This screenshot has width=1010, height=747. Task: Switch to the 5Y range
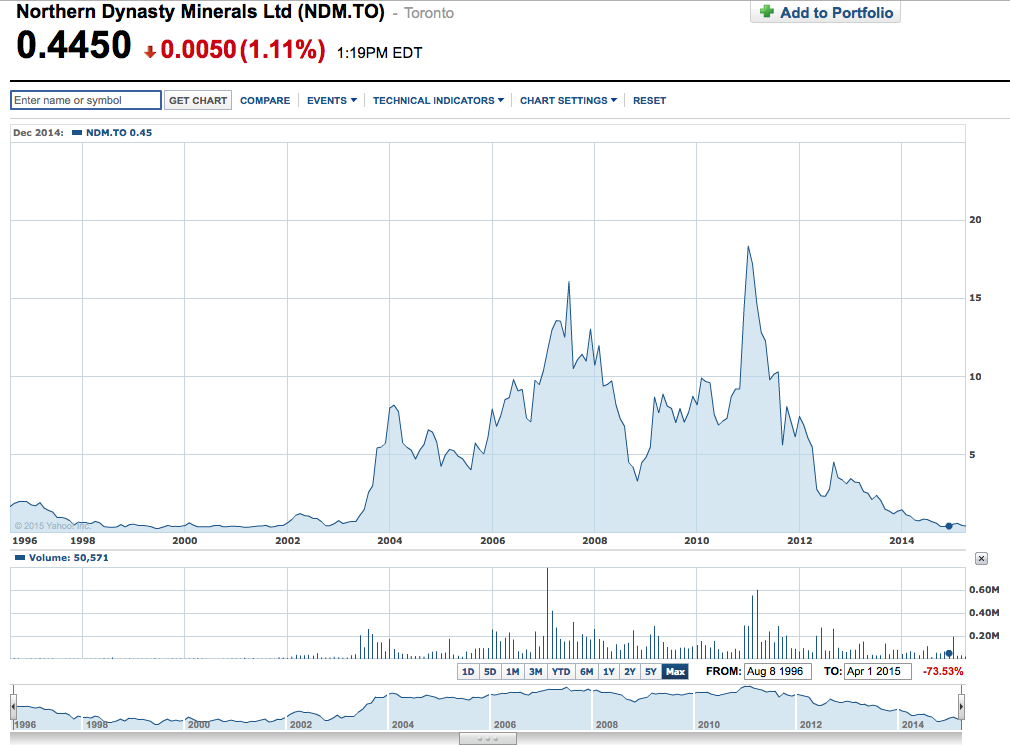[651, 672]
